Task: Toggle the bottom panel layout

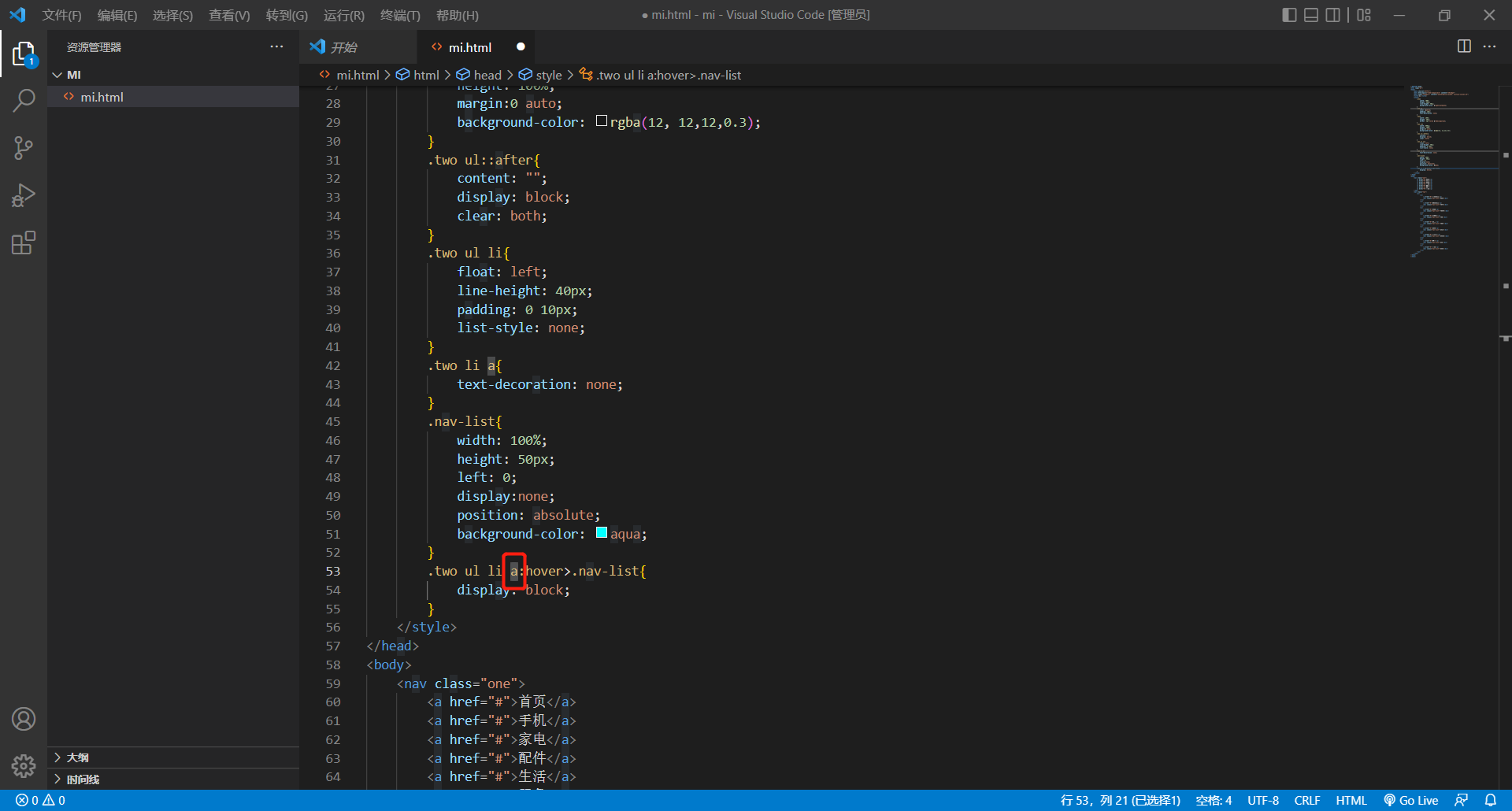Action: (x=1311, y=15)
